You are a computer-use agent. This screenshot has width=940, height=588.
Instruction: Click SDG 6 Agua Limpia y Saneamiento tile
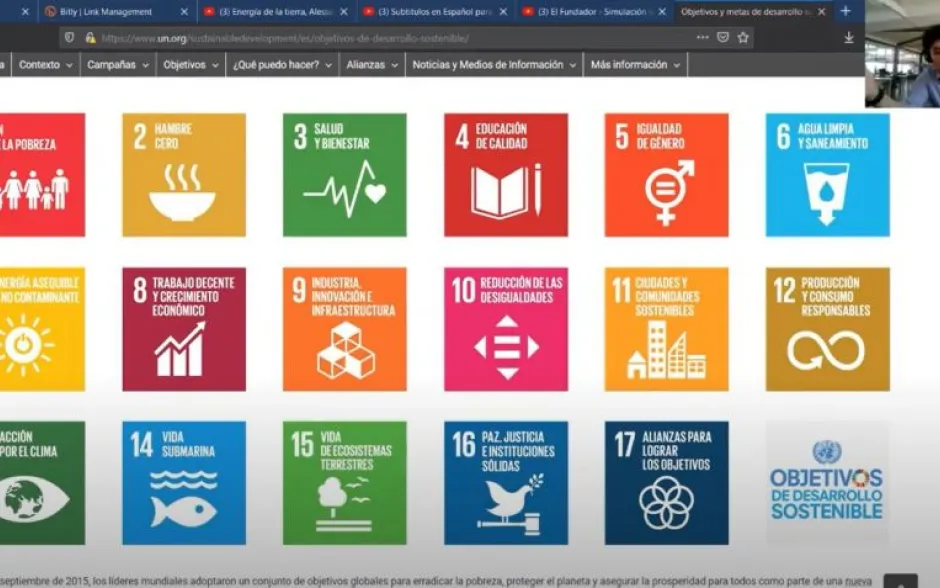coord(828,175)
